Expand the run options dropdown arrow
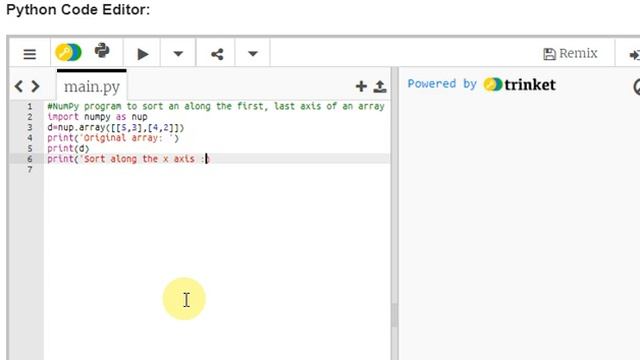This screenshot has width=640, height=360. [x=178, y=53]
